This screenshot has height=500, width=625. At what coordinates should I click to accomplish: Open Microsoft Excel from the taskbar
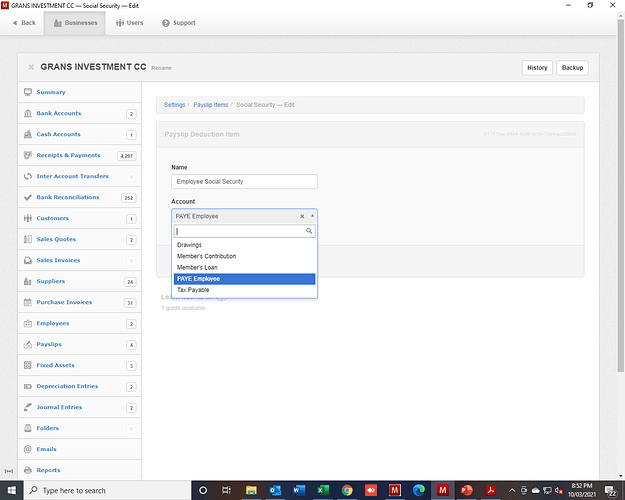323,490
